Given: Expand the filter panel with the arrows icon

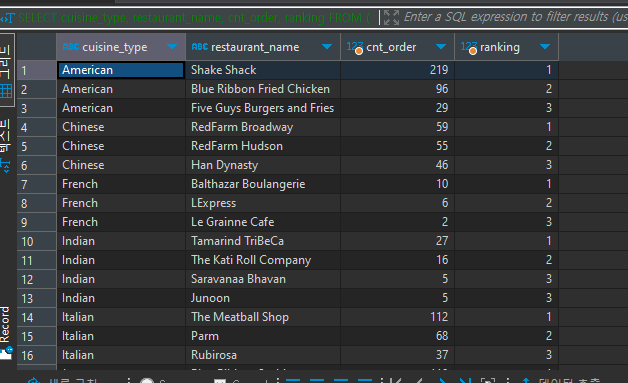Looking at the screenshot, I should coord(391,18).
